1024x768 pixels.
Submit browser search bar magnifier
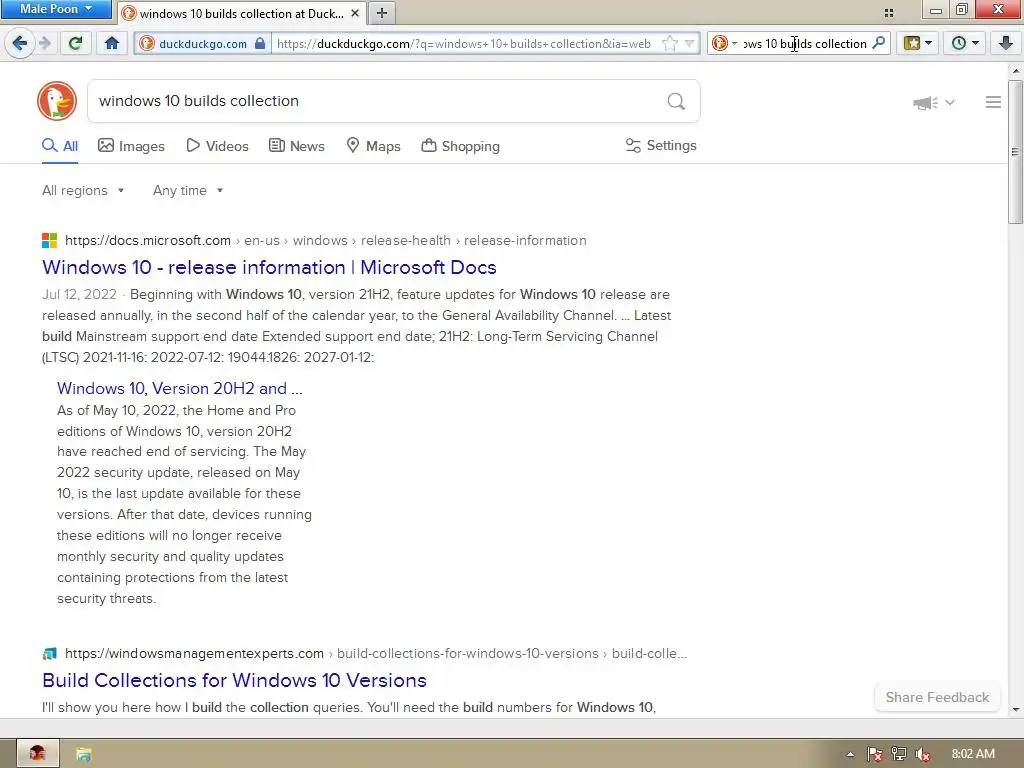point(879,43)
